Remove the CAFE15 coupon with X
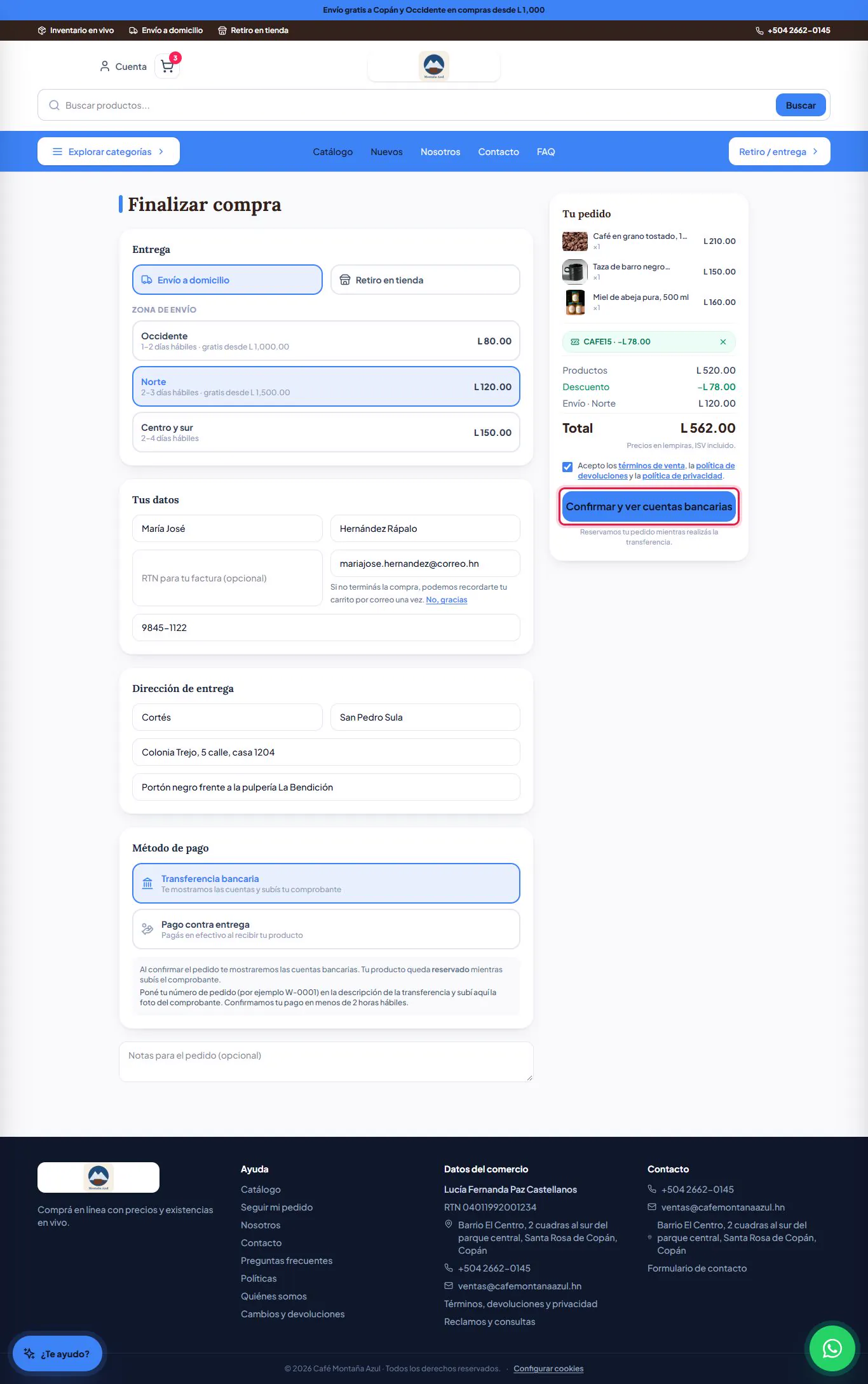Screen dimensions: 868x1384 click(722, 342)
